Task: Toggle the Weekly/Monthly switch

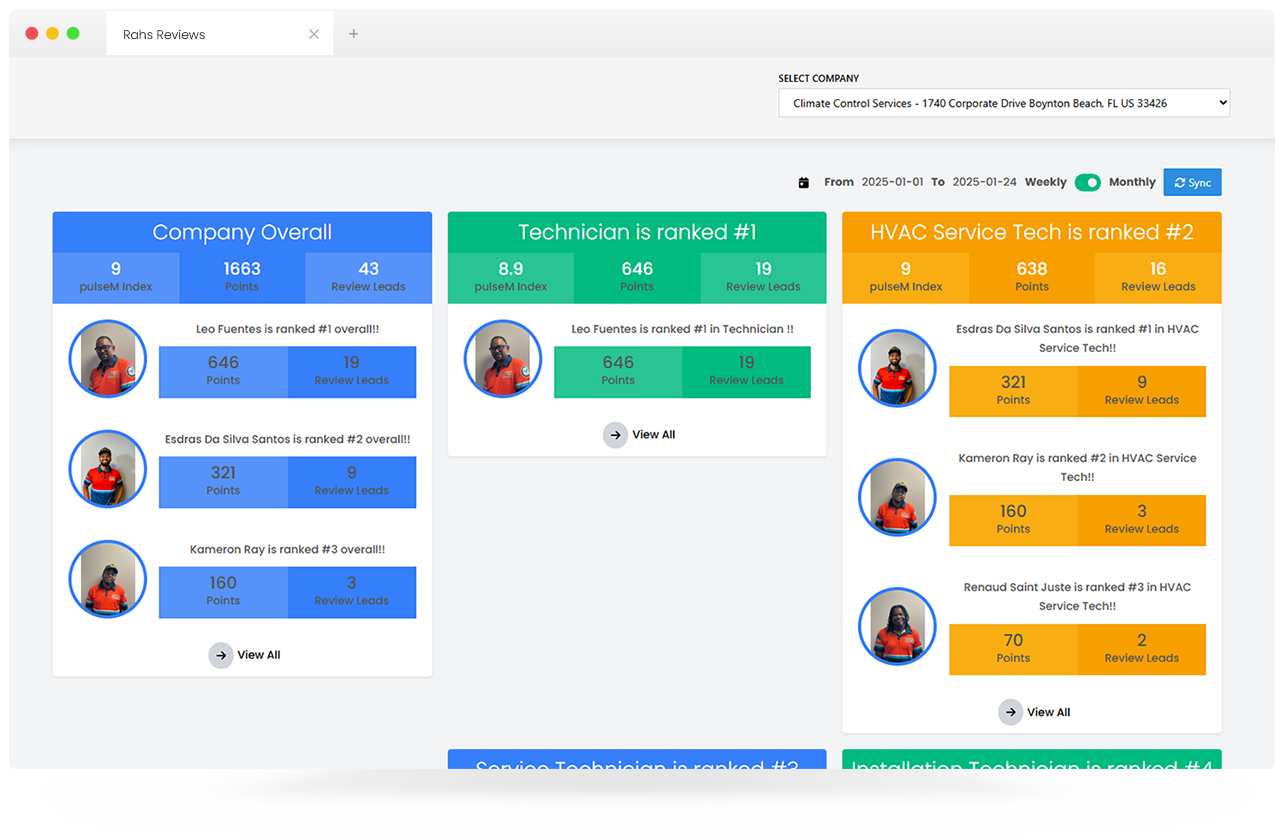Action: point(1087,182)
